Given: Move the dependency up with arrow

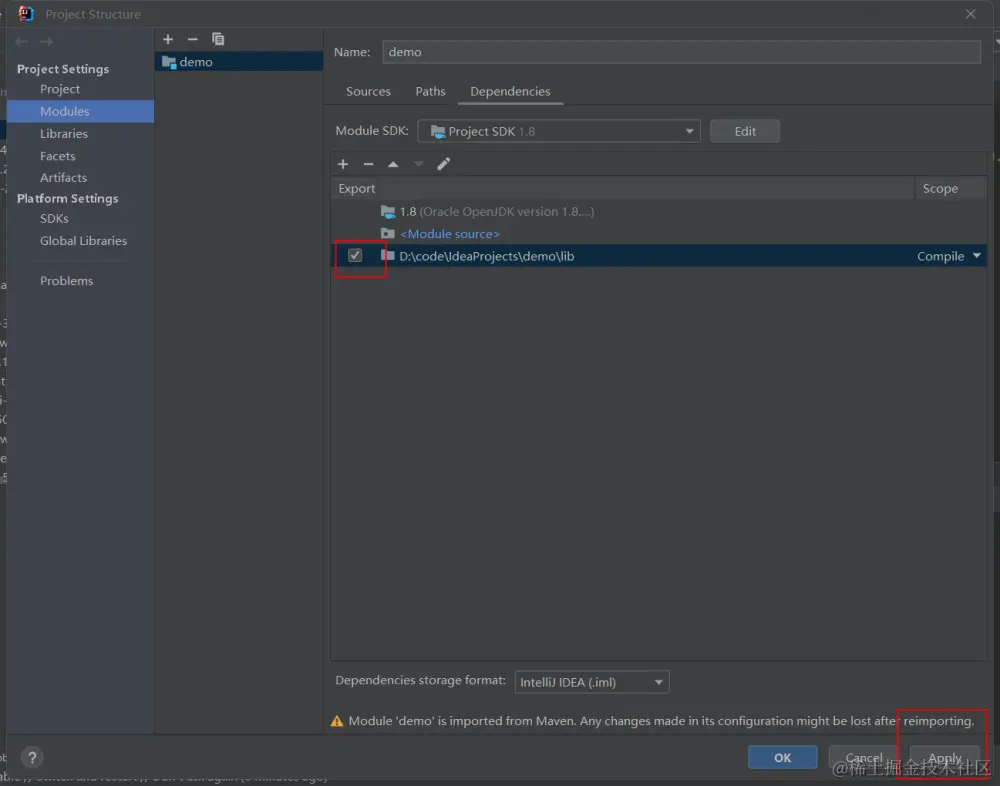Looking at the screenshot, I should (x=393, y=165).
